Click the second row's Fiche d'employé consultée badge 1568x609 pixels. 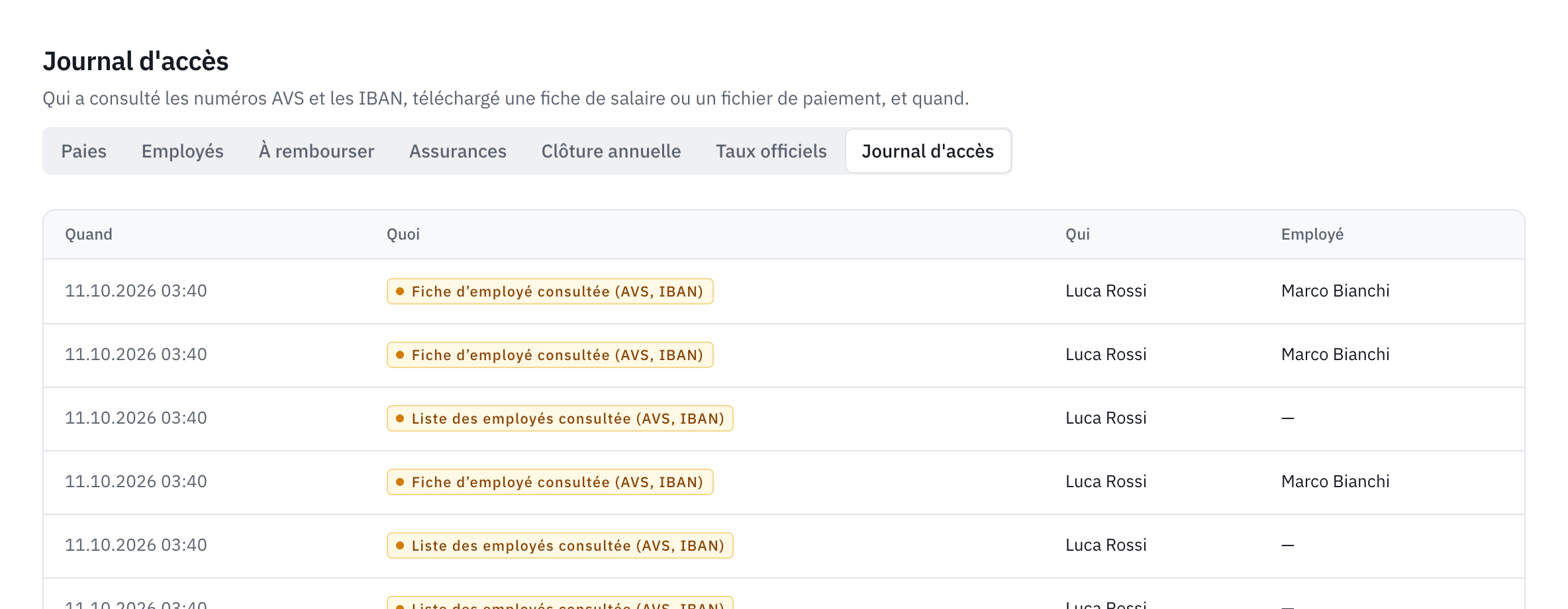[x=550, y=355]
